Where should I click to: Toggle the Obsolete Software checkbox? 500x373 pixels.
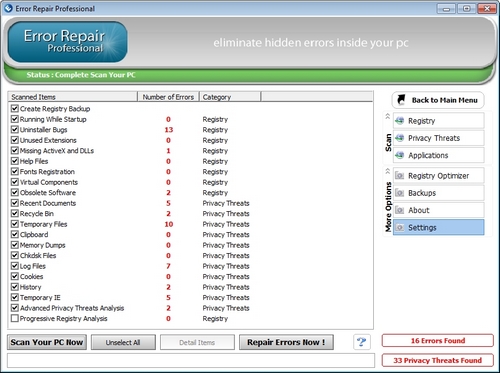coord(14,192)
